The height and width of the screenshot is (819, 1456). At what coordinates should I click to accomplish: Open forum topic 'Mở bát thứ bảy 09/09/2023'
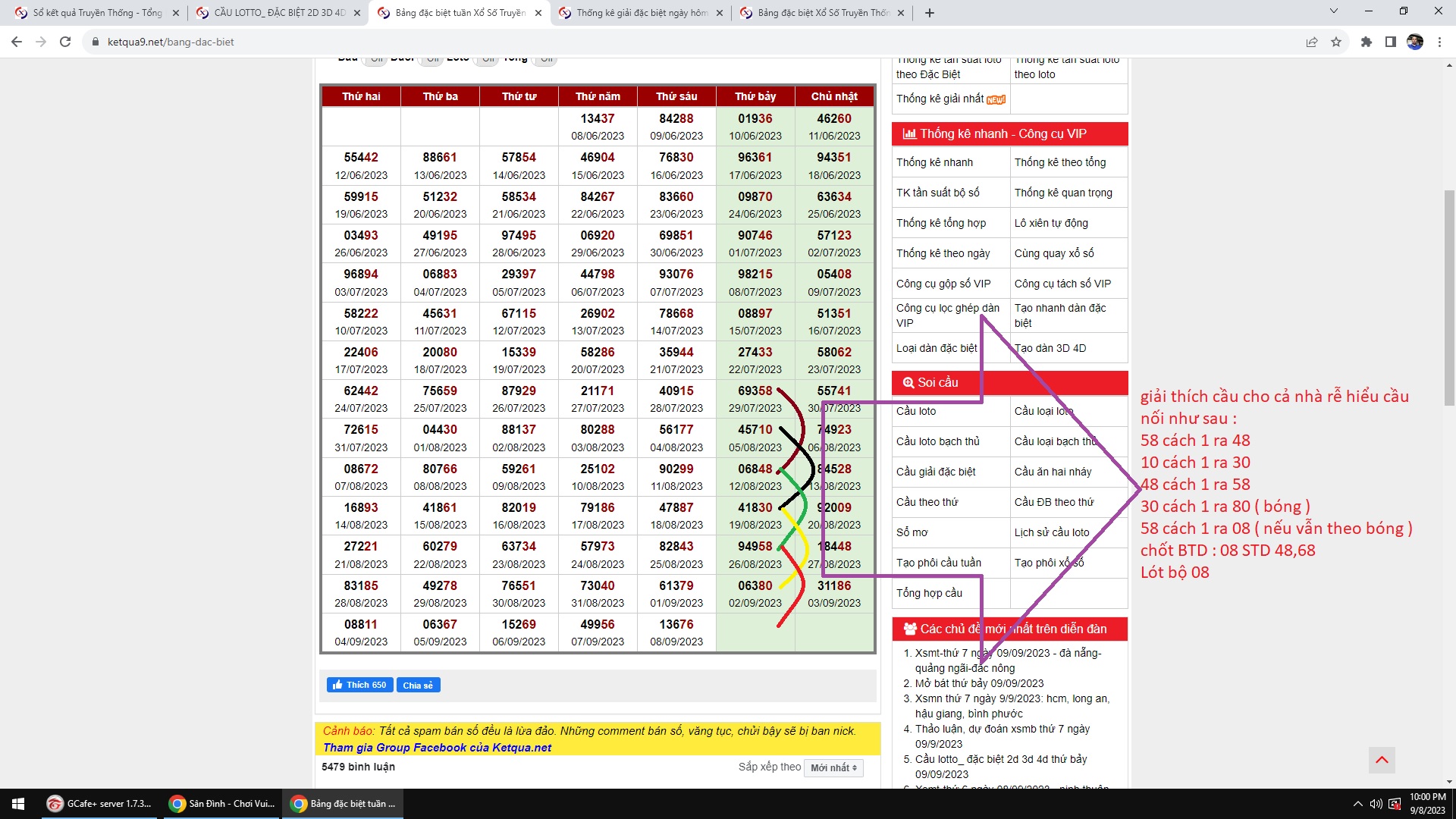point(979,683)
